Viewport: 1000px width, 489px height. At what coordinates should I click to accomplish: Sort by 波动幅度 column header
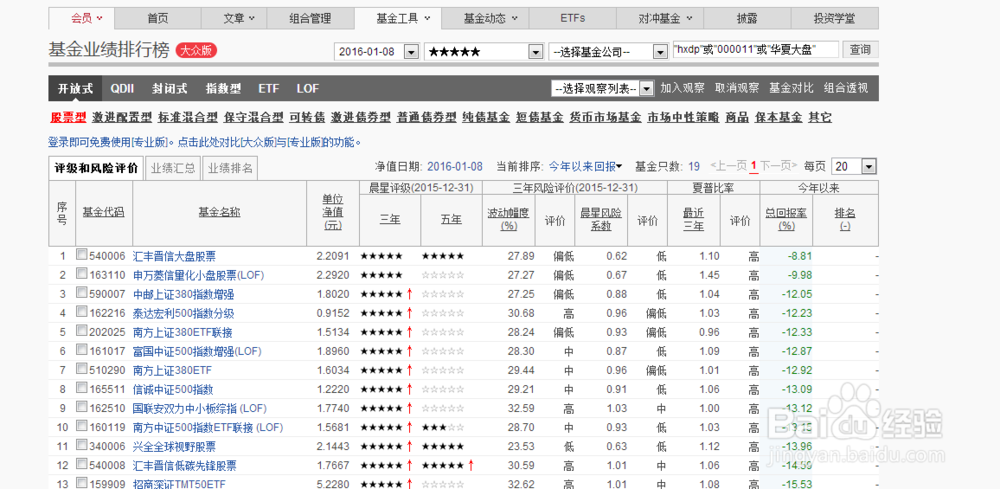[x=509, y=219]
